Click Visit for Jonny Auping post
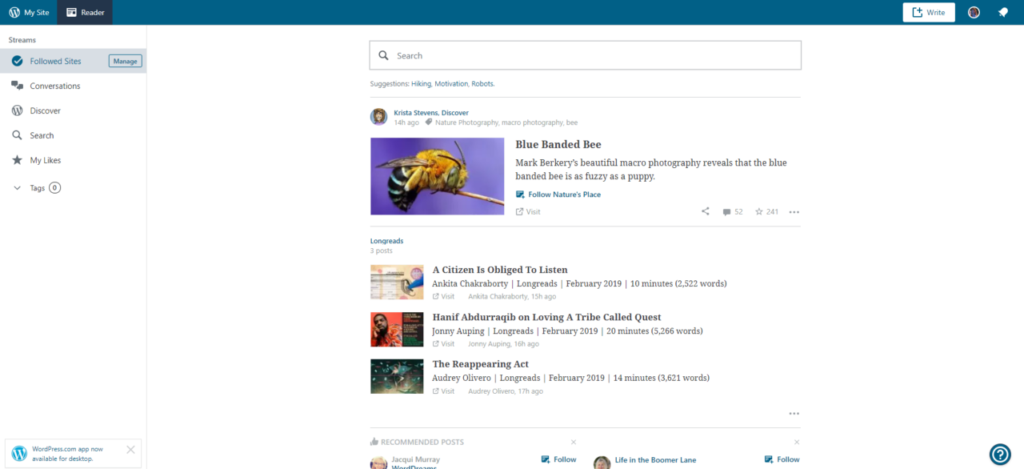The width and height of the screenshot is (1024, 469). point(443,344)
